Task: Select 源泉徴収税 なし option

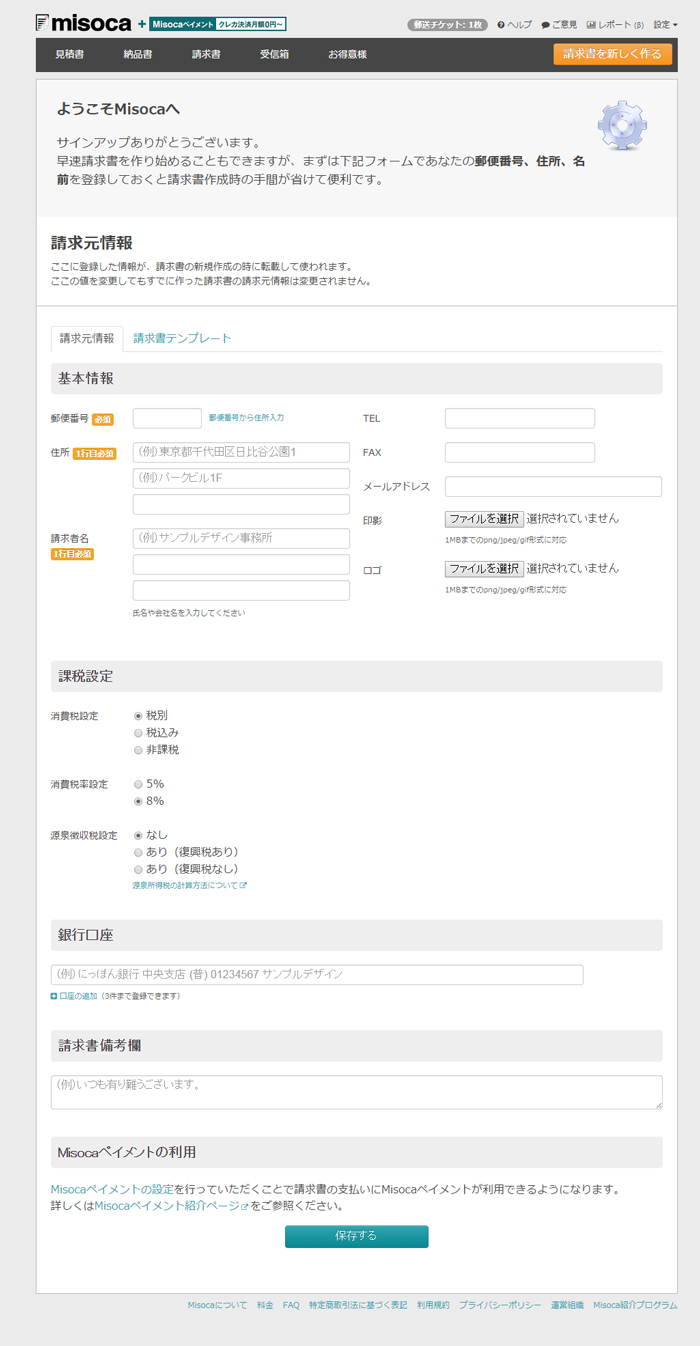Action: coord(138,835)
